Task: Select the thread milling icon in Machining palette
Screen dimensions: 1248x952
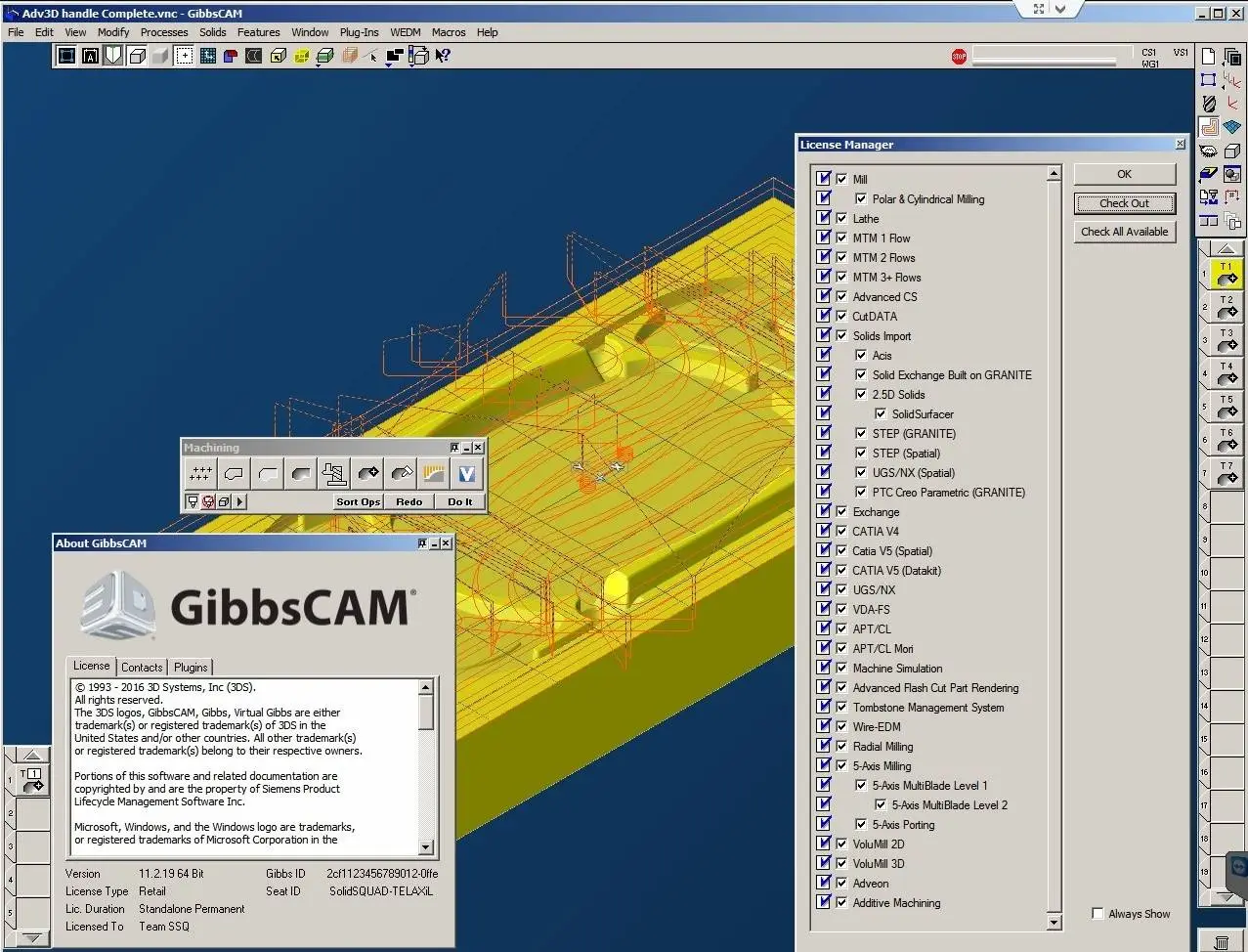Action: (334, 474)
